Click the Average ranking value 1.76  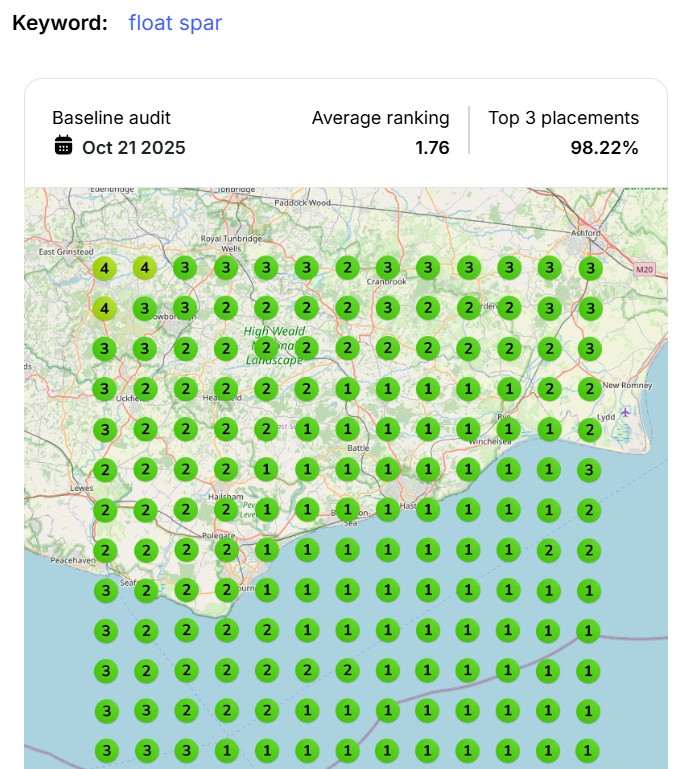[x=432, y=147]
